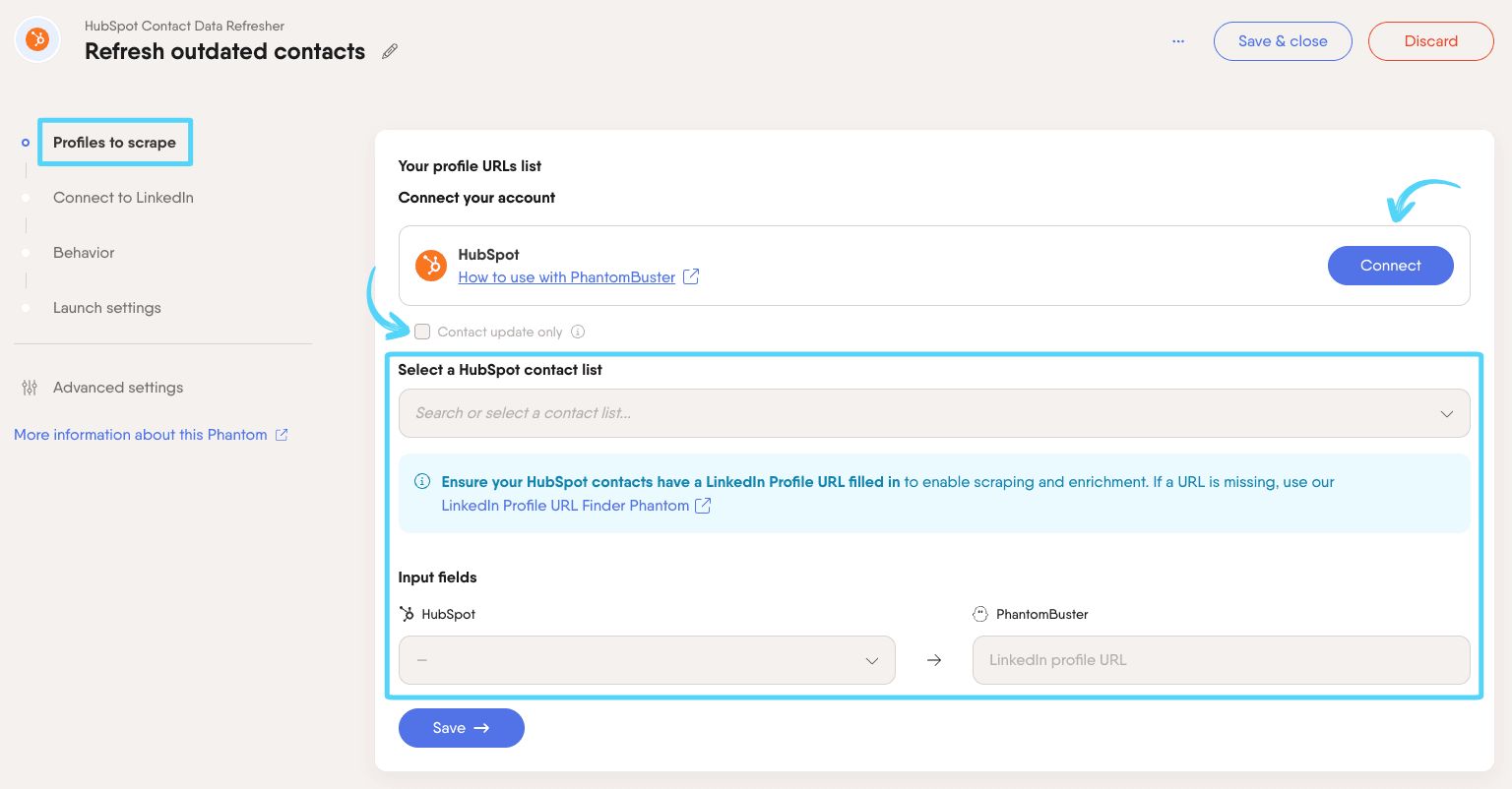Viewport: 1512px width, 789px height.
Task: Show info tooltip for Contact update only
Action: click(578, 333)
